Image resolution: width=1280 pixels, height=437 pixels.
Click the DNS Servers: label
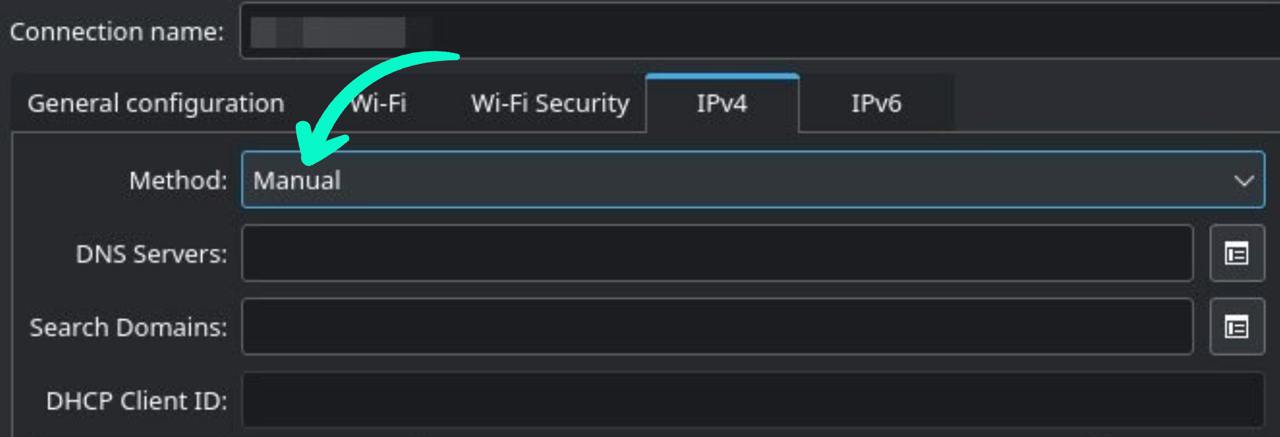[x=152, y=254]
